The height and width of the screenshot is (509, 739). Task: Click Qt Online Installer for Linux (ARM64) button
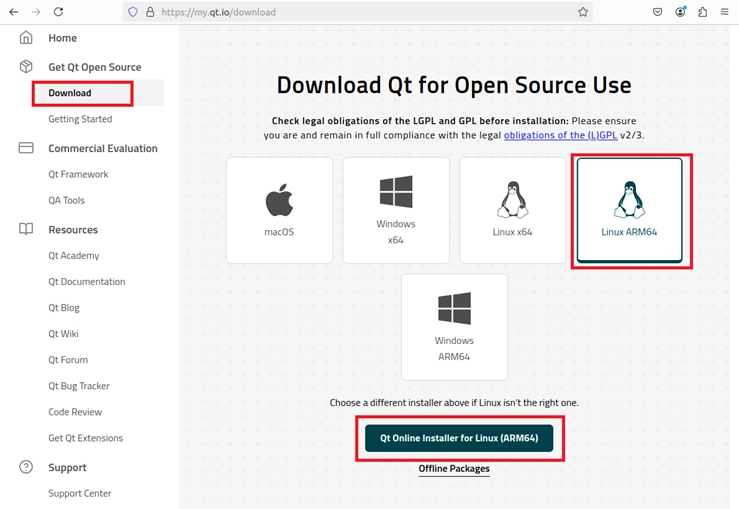pos(459,438)
